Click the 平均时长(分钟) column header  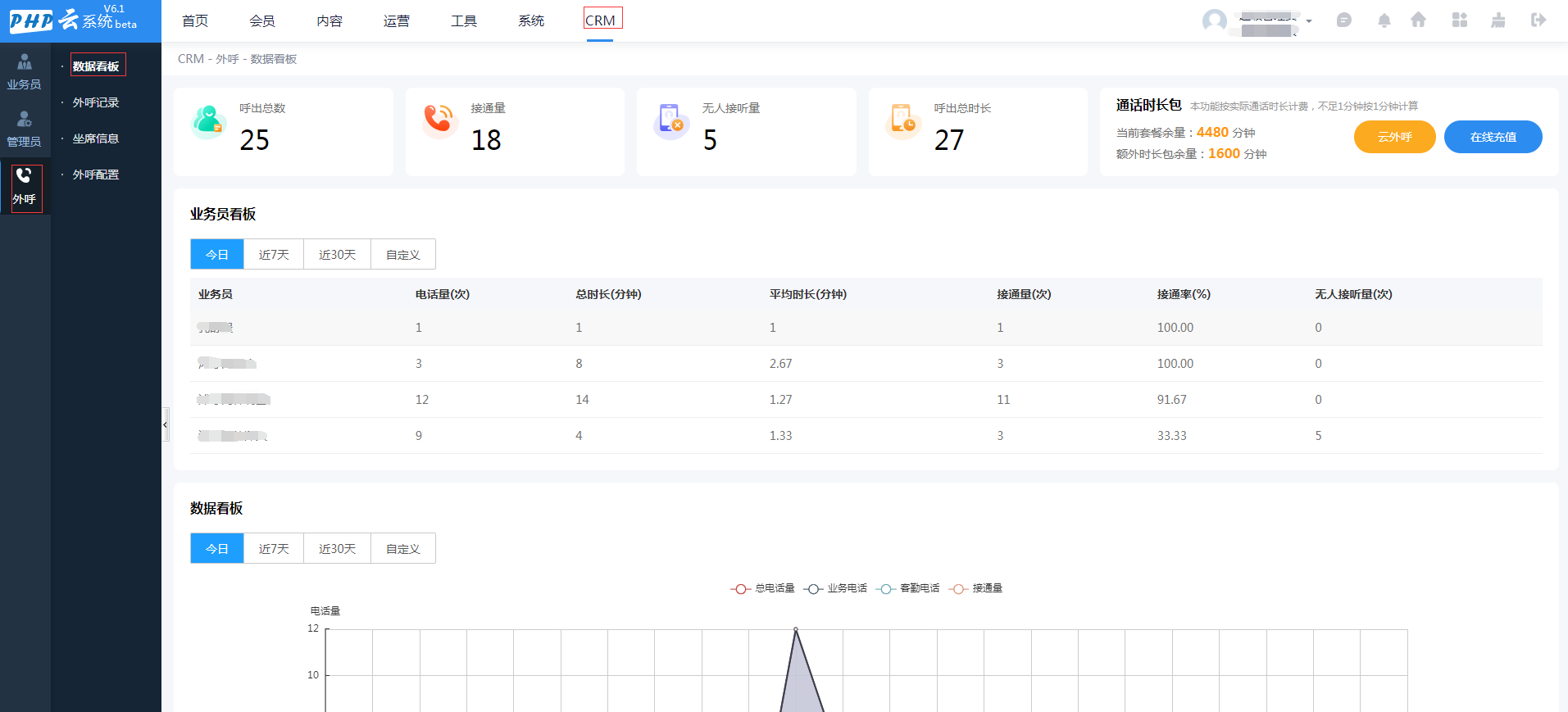pyautogui.click(x=808, y=294)
